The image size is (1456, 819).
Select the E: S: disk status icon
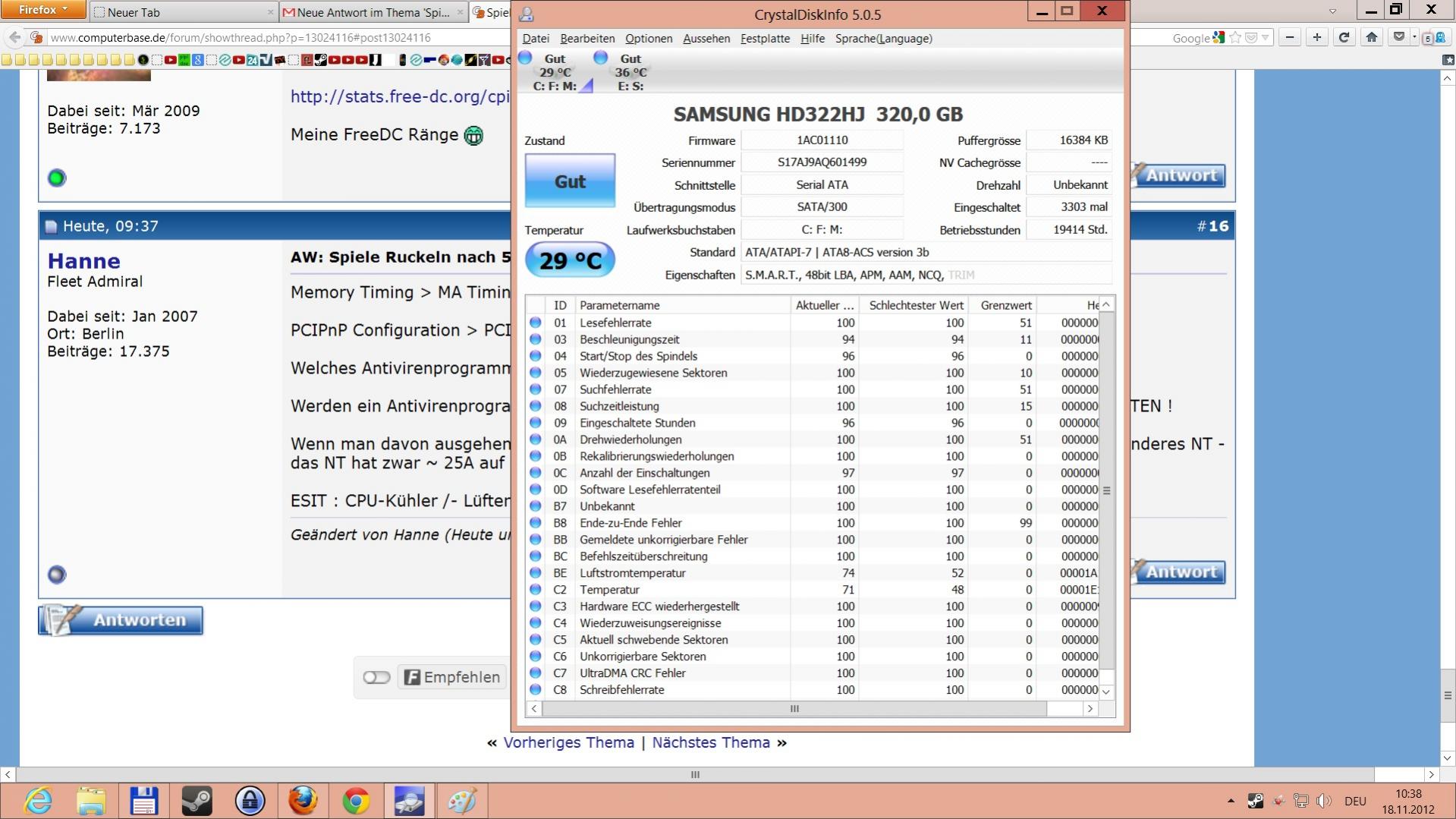point(601,58)
